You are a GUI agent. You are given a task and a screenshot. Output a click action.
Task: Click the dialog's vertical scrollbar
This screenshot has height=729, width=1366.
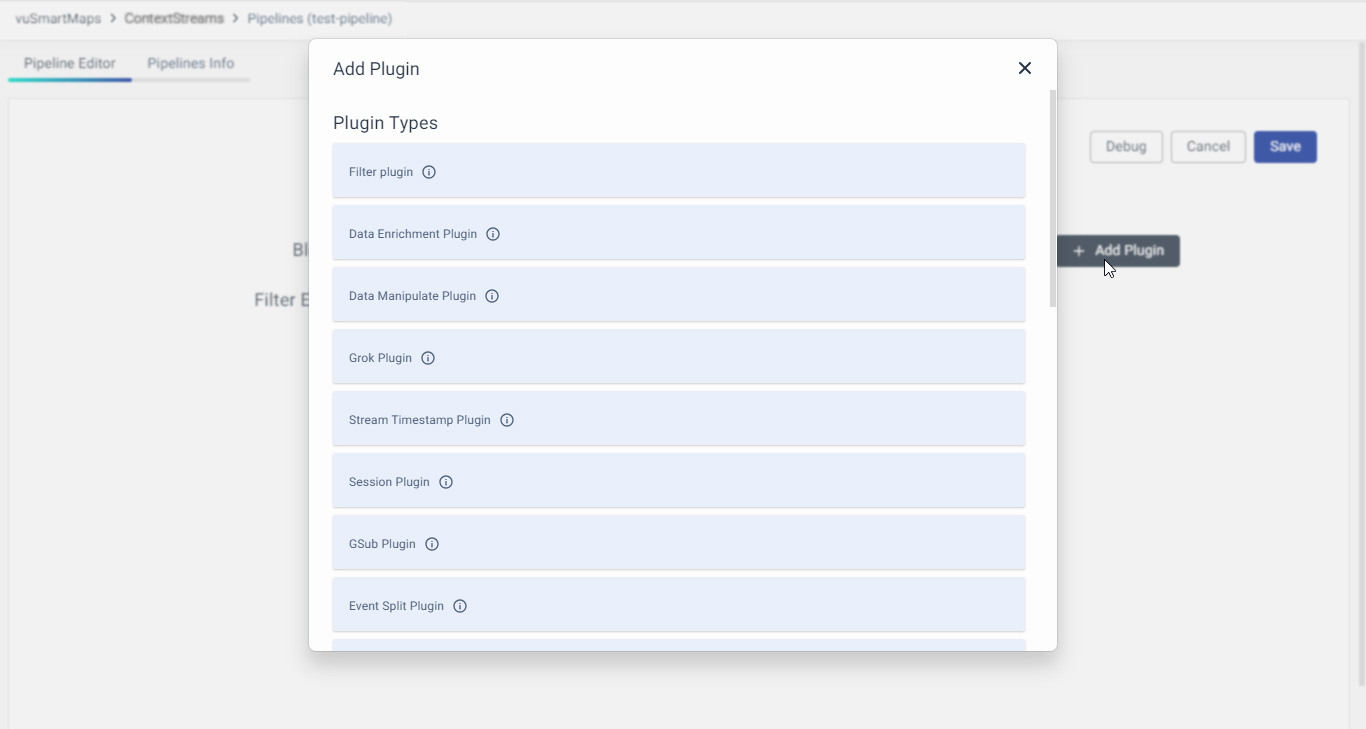pos(1052,200)
